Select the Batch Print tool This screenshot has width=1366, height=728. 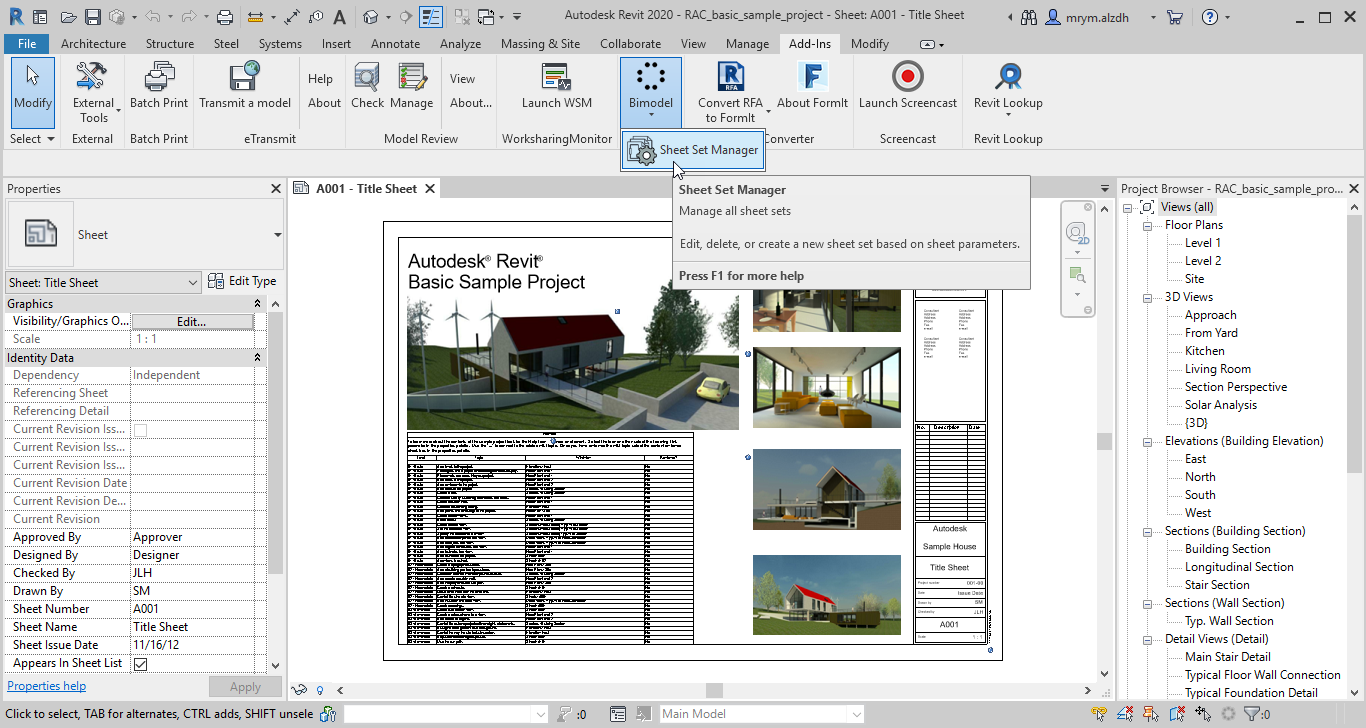click(x=158, y=86)
